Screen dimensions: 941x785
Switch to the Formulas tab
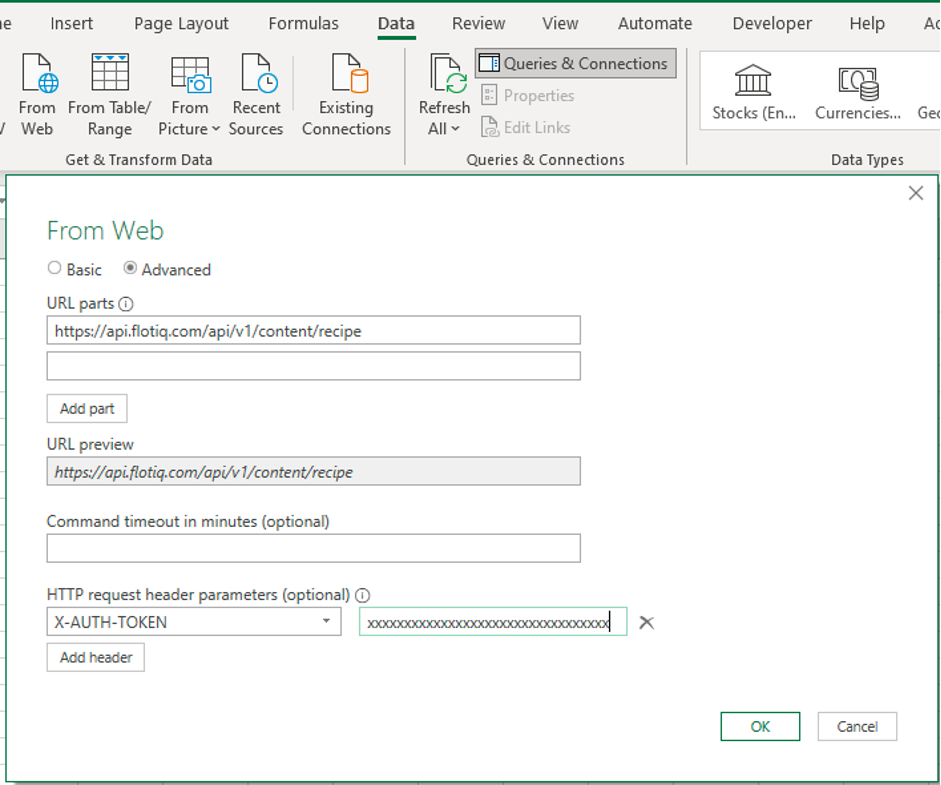(x=304, y=23)
